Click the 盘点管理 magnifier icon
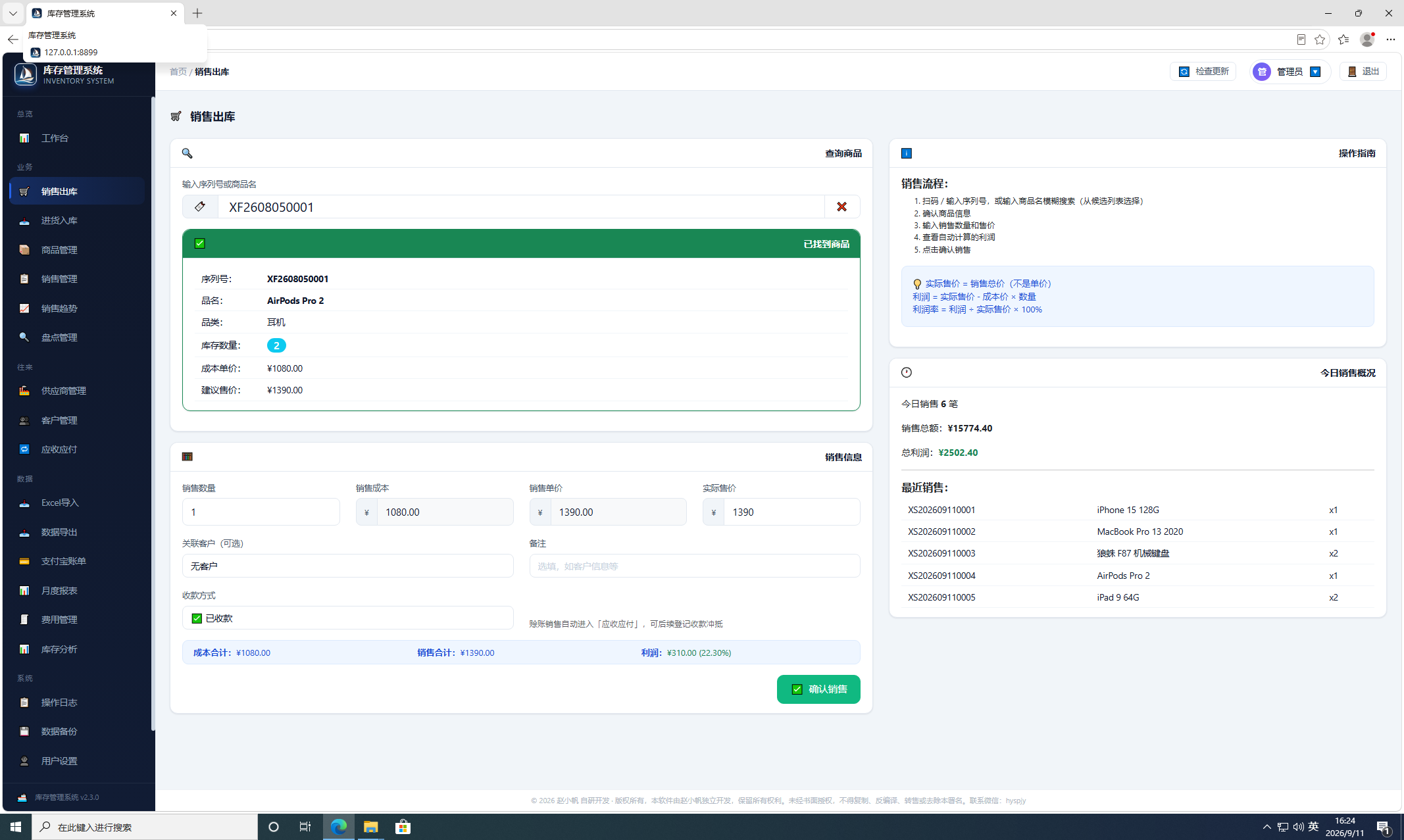The height and width of the screenshot is (840, 1404). coord(24,337)
